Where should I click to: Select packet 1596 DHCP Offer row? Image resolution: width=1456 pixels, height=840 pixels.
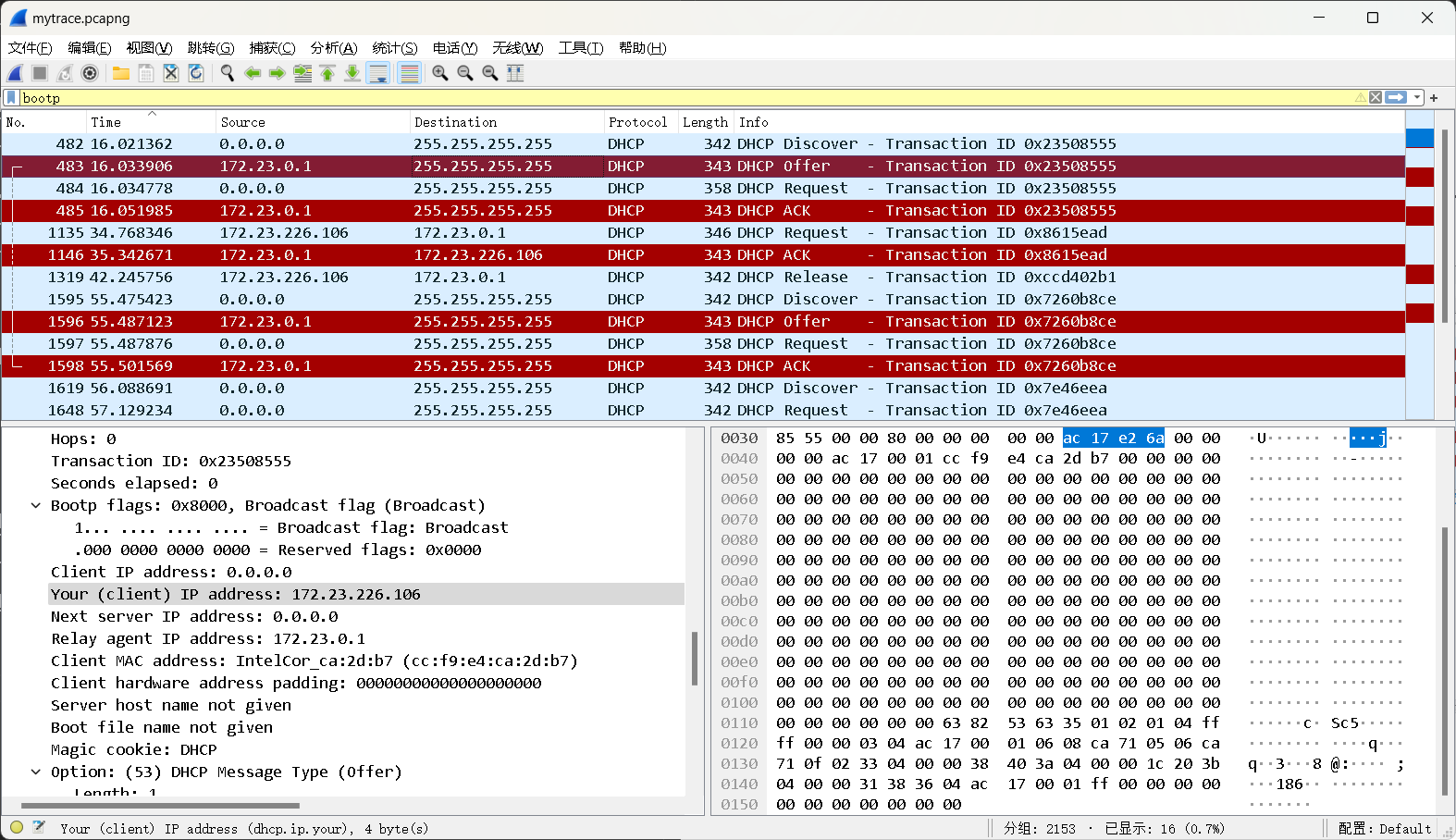[x=703, y=322]
